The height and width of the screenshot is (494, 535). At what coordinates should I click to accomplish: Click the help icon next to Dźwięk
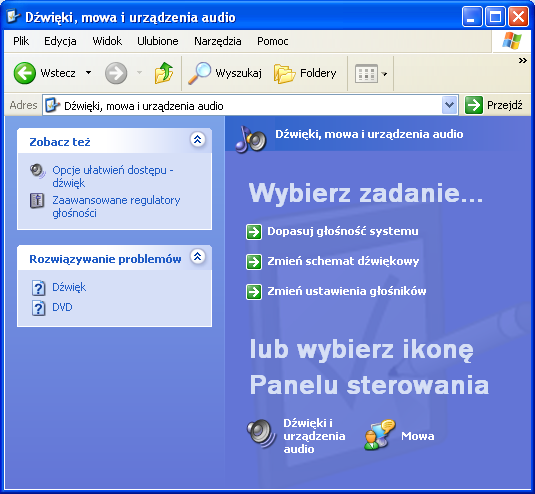pos(39,288)
